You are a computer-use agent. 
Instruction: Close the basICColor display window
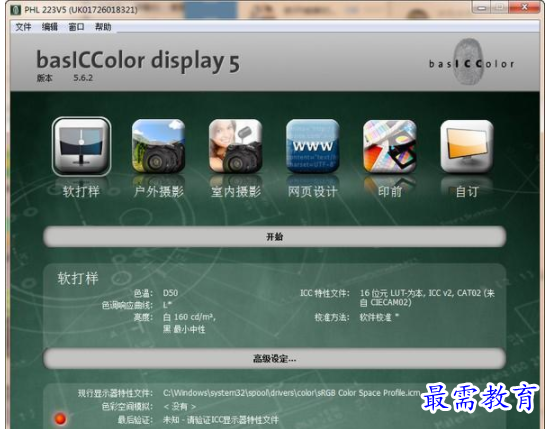tap(524, 8)
